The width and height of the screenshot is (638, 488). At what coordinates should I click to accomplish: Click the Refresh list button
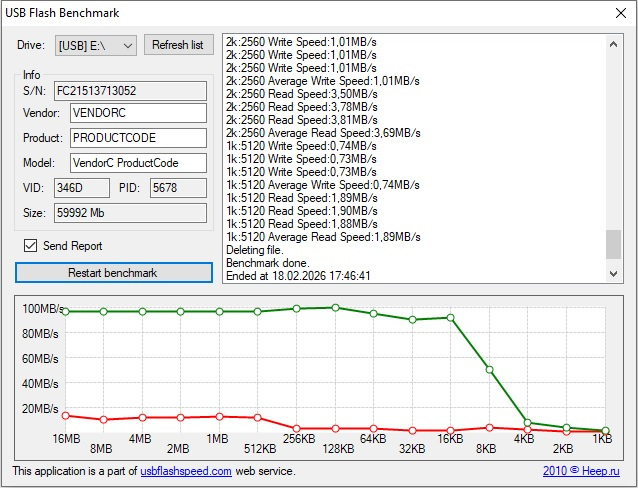pyautogui.click(x=179, y=45)
